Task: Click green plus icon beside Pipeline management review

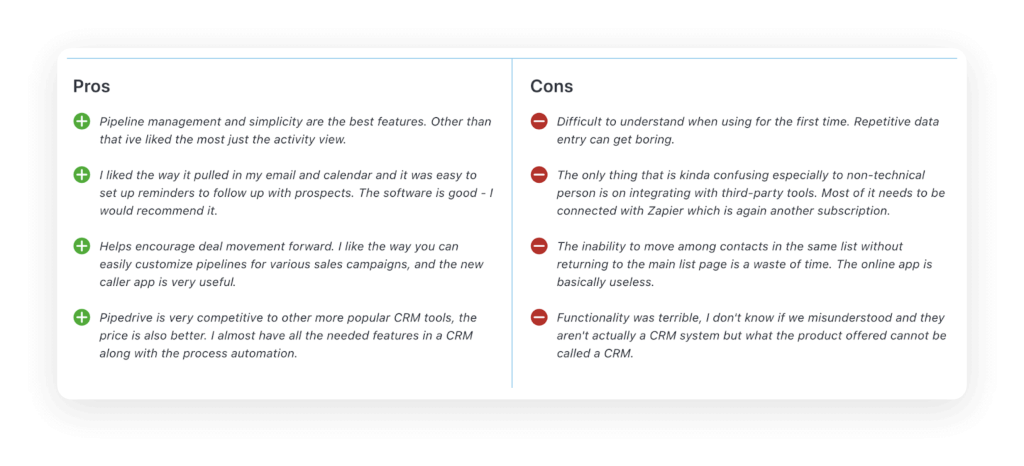Action: point(81,121)
